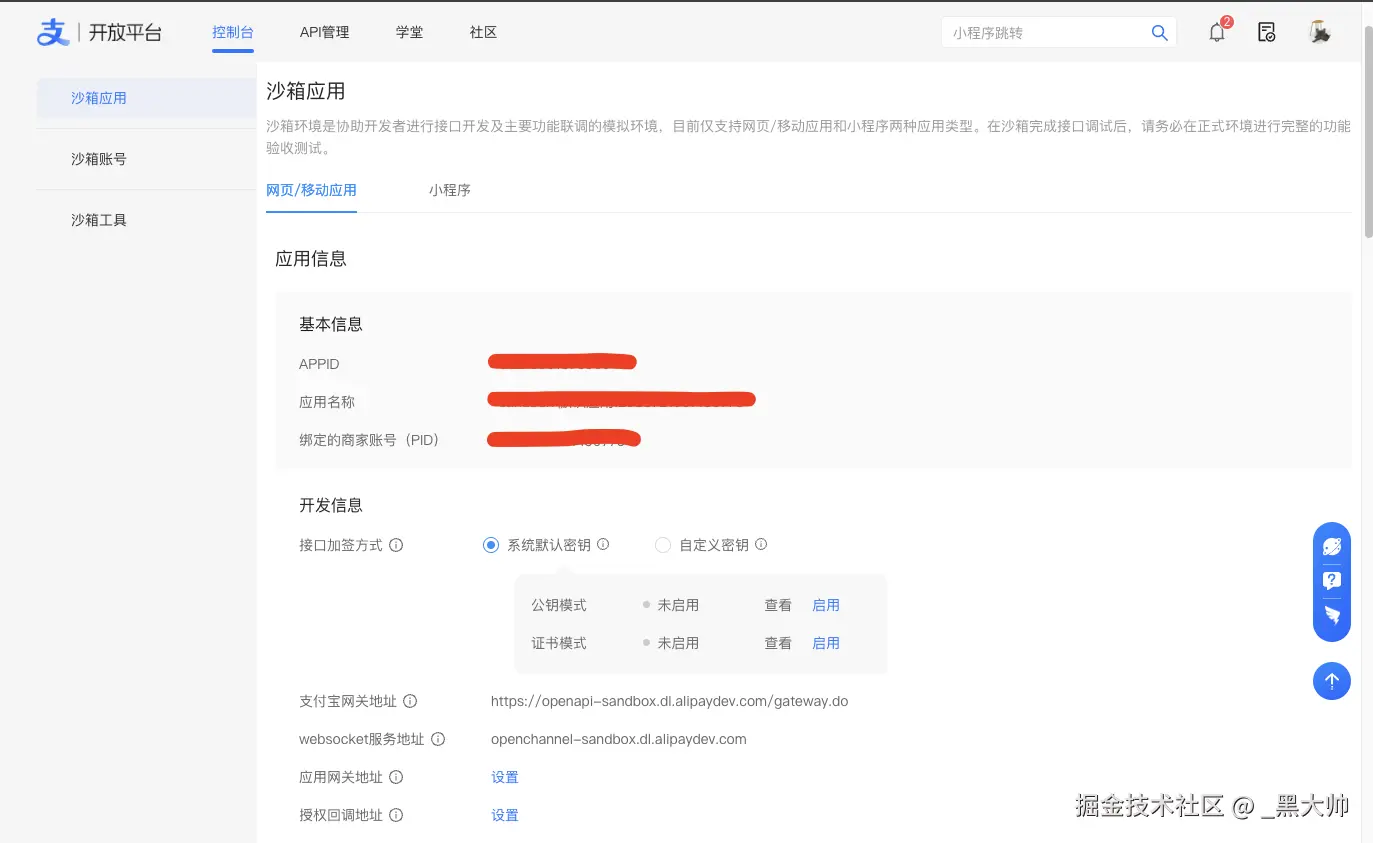Click 启用 for 证书模式

(x=826, y=643)
